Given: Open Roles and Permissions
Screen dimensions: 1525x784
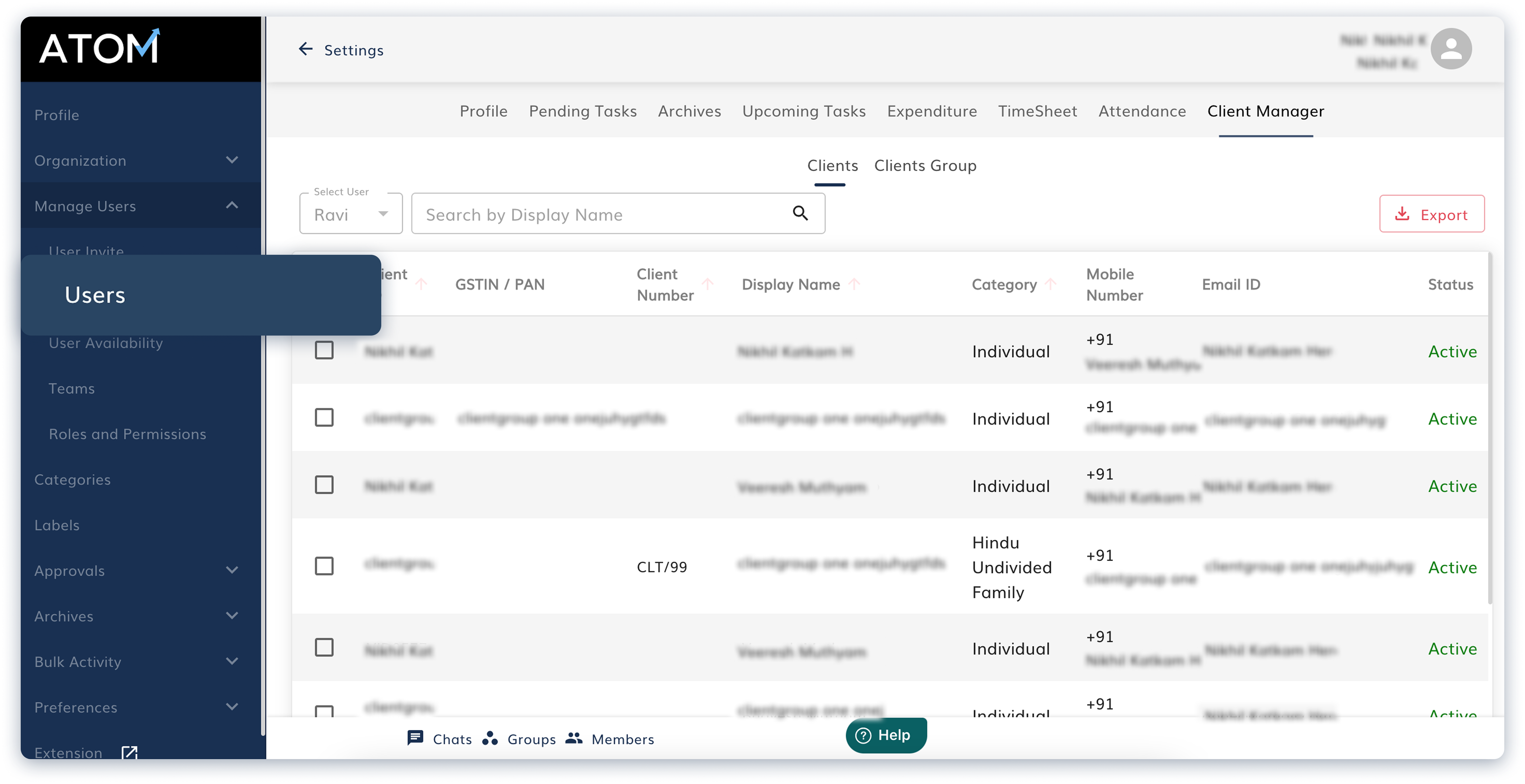Looking at the screenshot, I should 127,434.
